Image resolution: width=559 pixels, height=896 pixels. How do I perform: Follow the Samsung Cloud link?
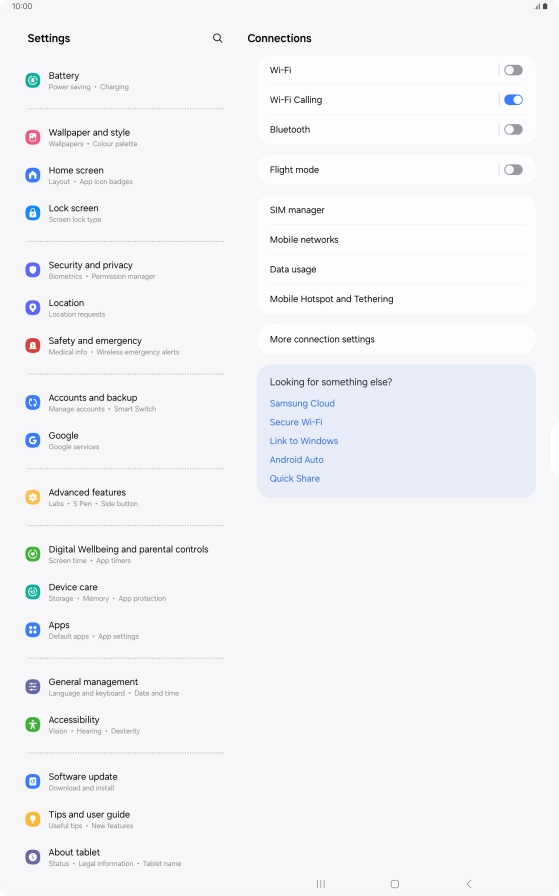[302, 403]
